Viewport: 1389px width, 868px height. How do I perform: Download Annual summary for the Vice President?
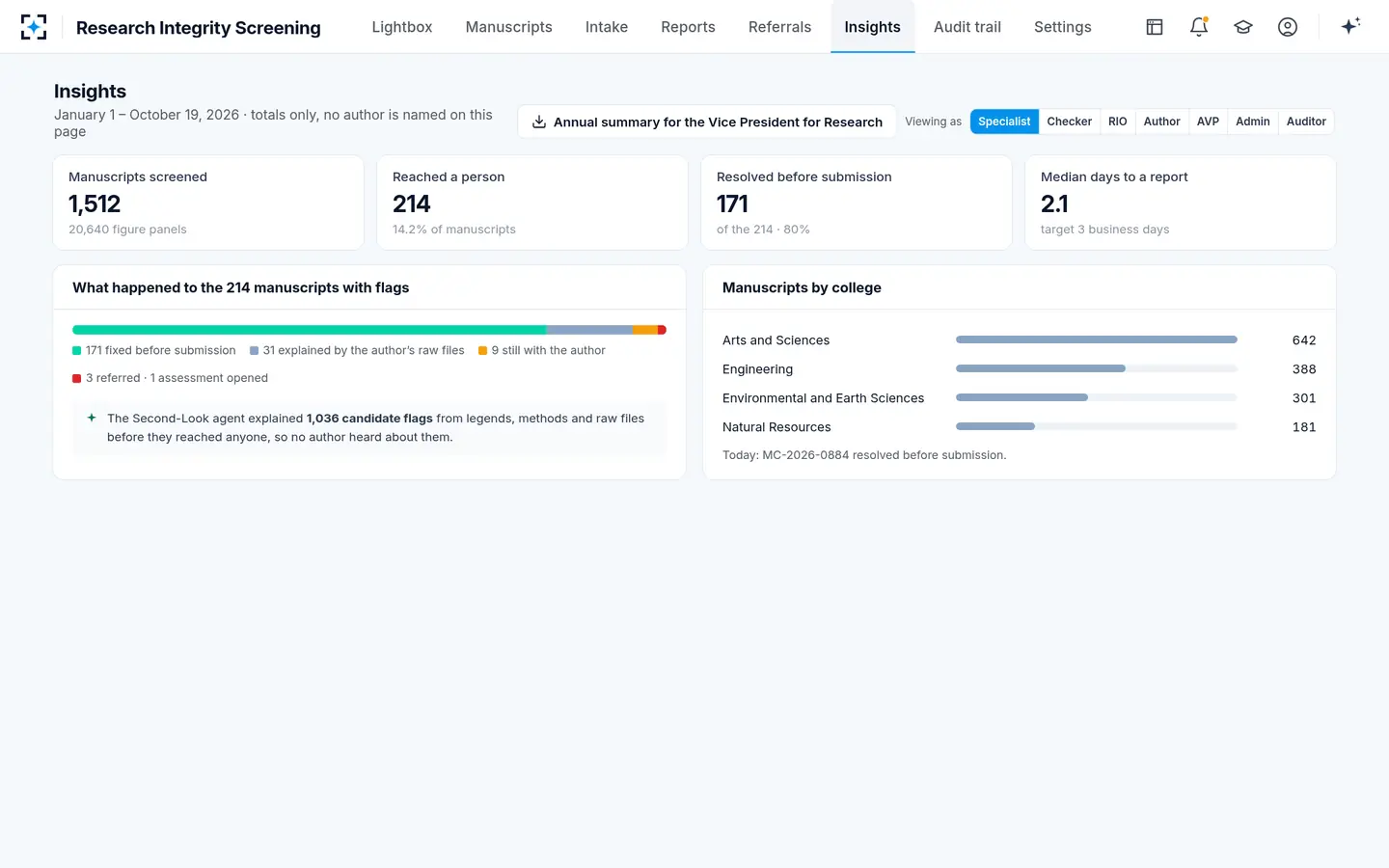[x=707, y=122]
